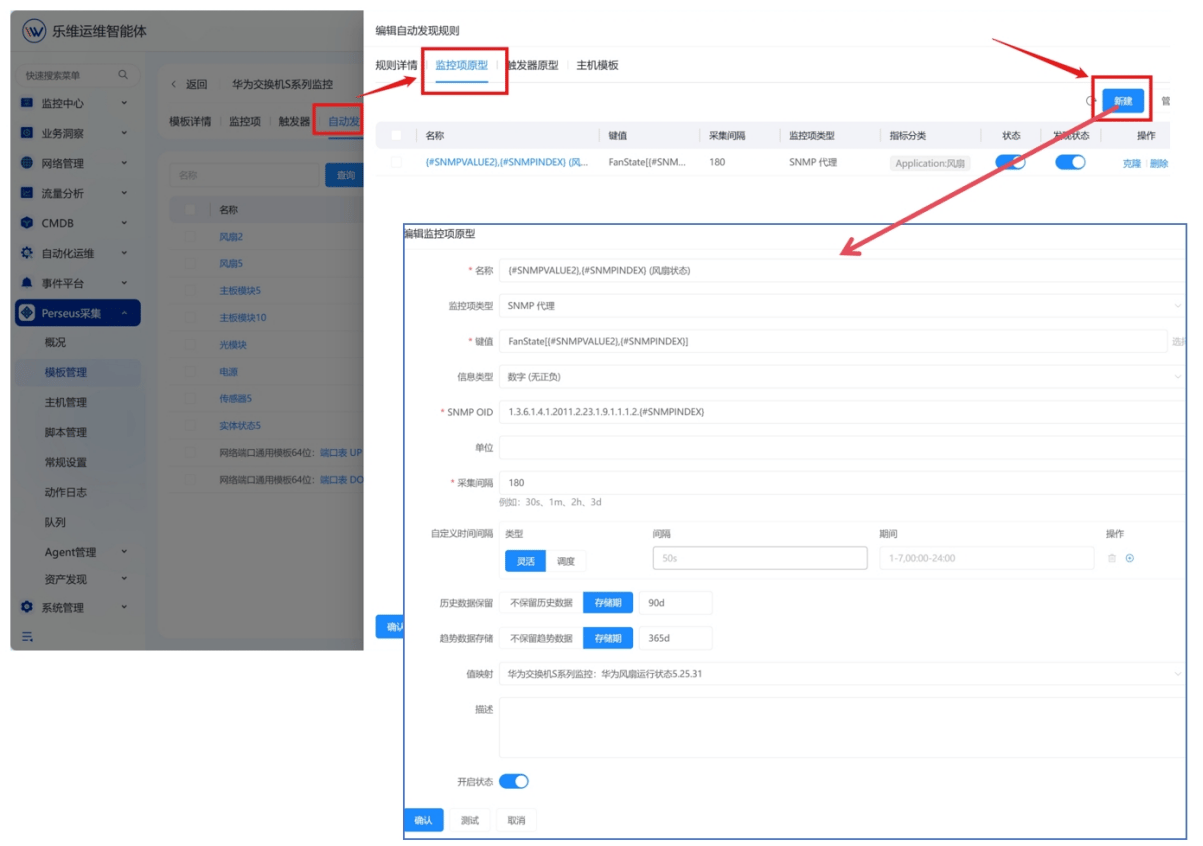Open the 模板详情 tab

point(190,121)
